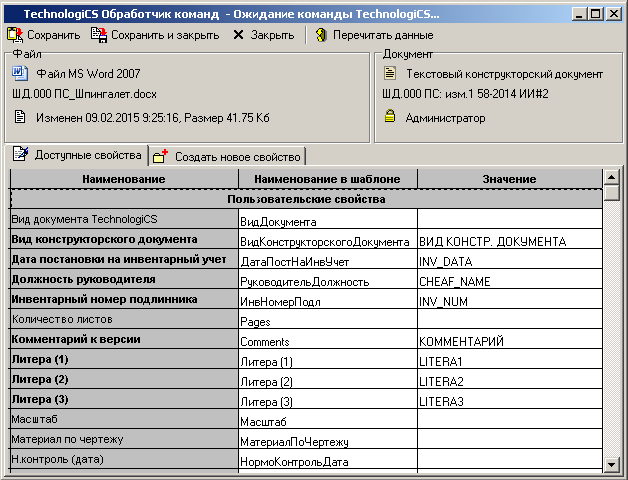
Task: Open the Создать новое свойство tab
Action: point(228,157)
